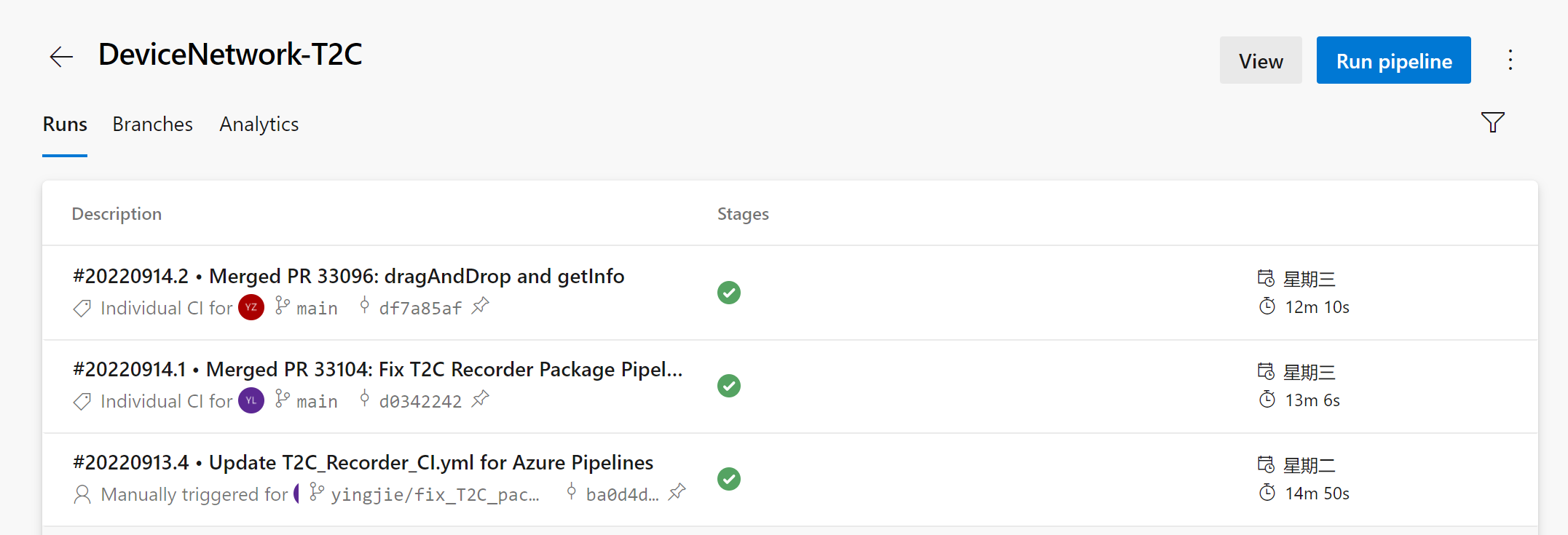The image size is (1568, 535).
Task: Click the View button
Action: [x=1260, y=60]
